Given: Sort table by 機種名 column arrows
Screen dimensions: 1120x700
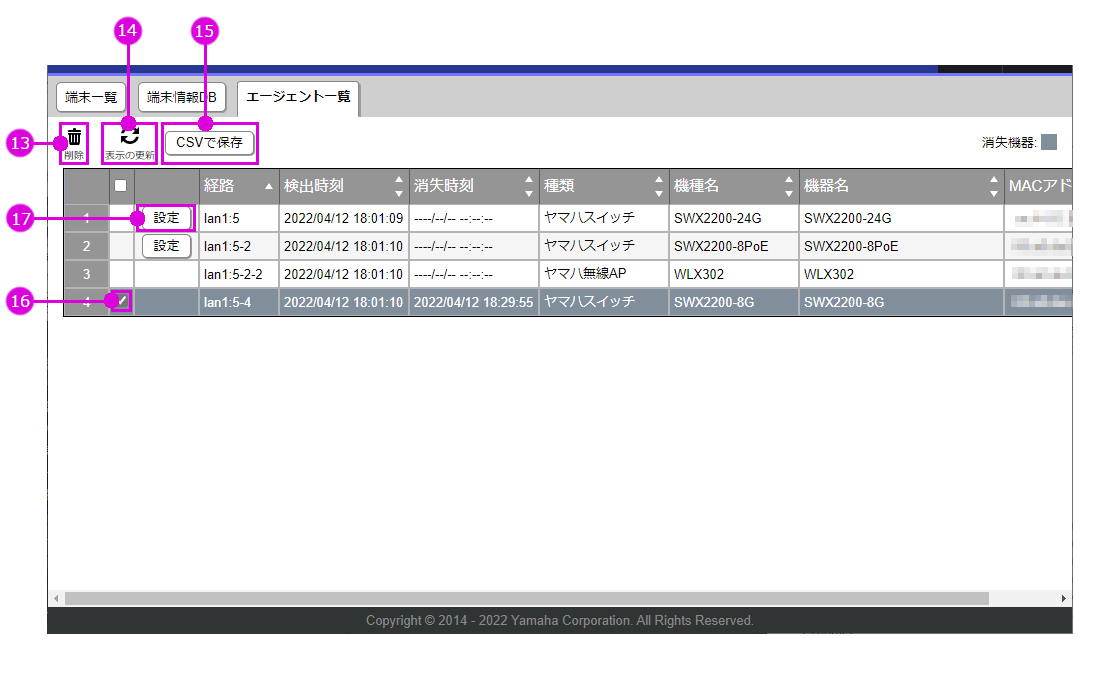Looking at the screenshot, I should (x=789, y=187).
